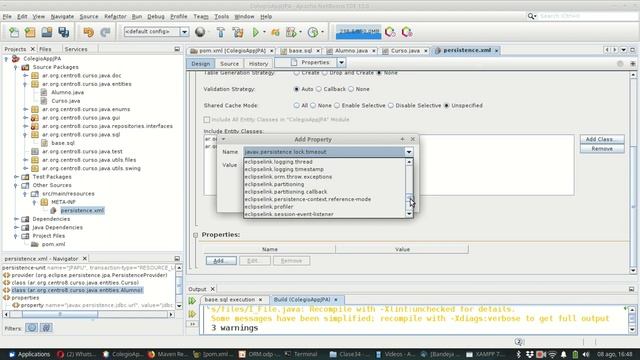
Task: Click the Save All toolbar icon
Action: [64, 32]
